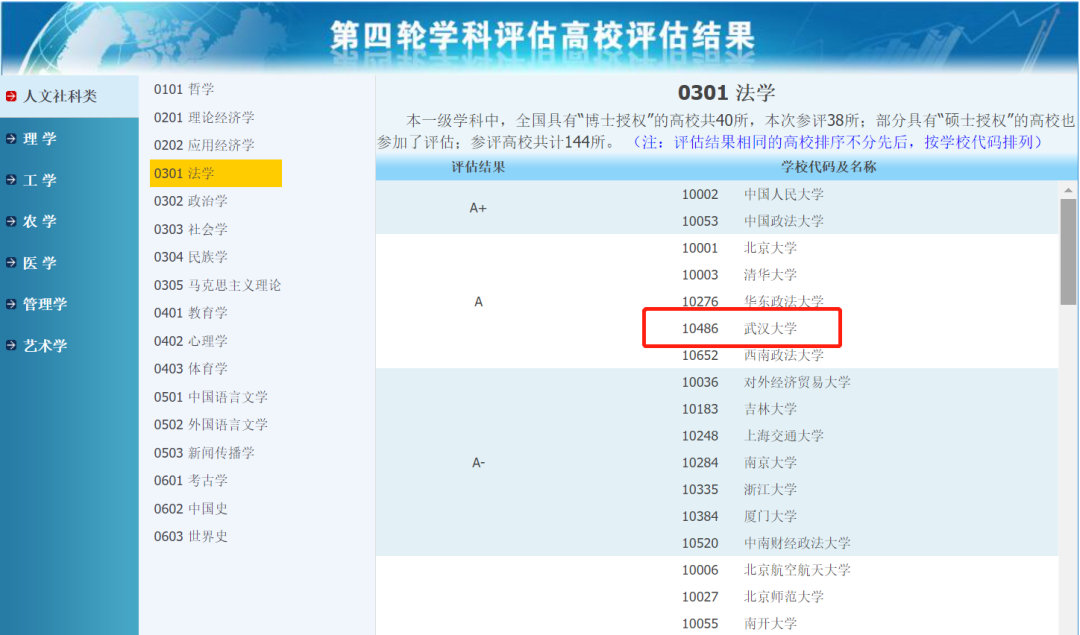Switch to the 管理学 category

[45, 304]
